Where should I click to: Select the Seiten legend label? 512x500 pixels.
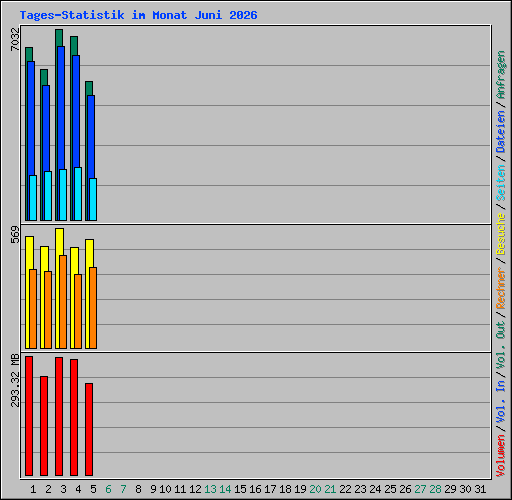(x=501, y=183)
